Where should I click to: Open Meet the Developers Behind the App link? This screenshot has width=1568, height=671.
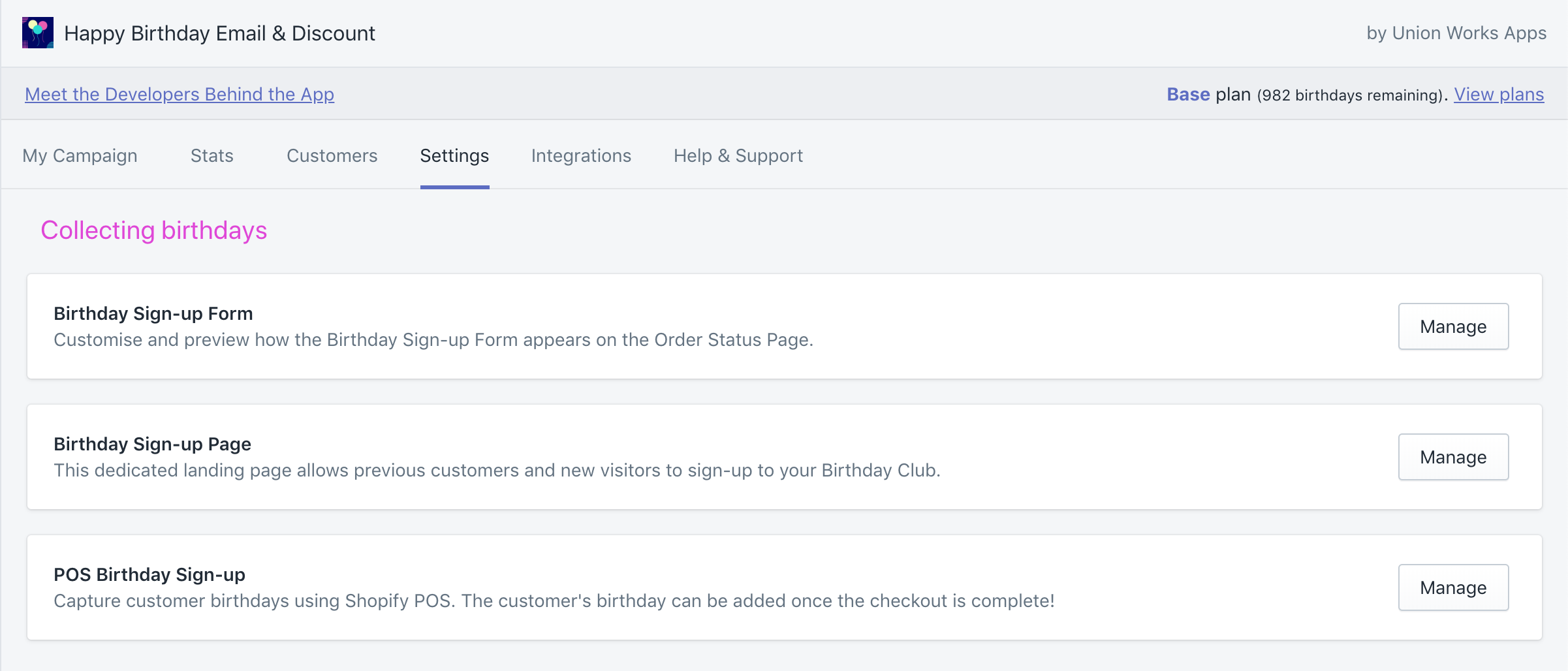click(x=180, y=94)
